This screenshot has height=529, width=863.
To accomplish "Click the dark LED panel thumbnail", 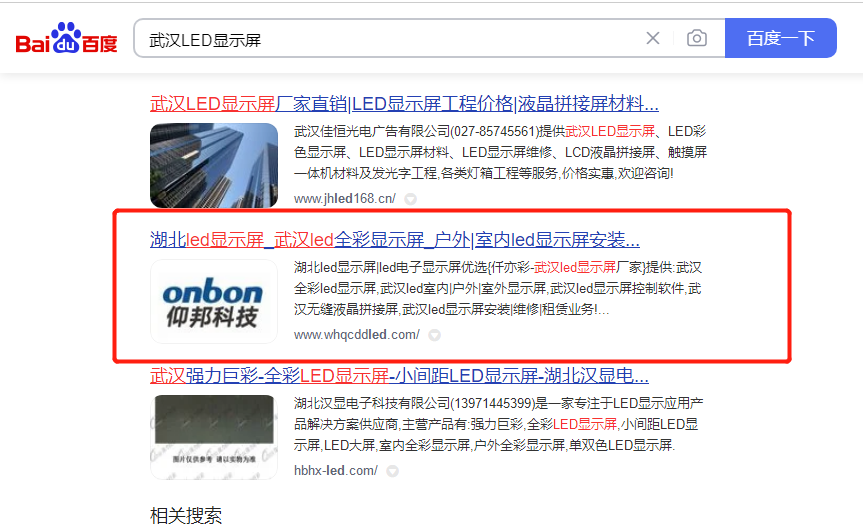I will [214, 437].
